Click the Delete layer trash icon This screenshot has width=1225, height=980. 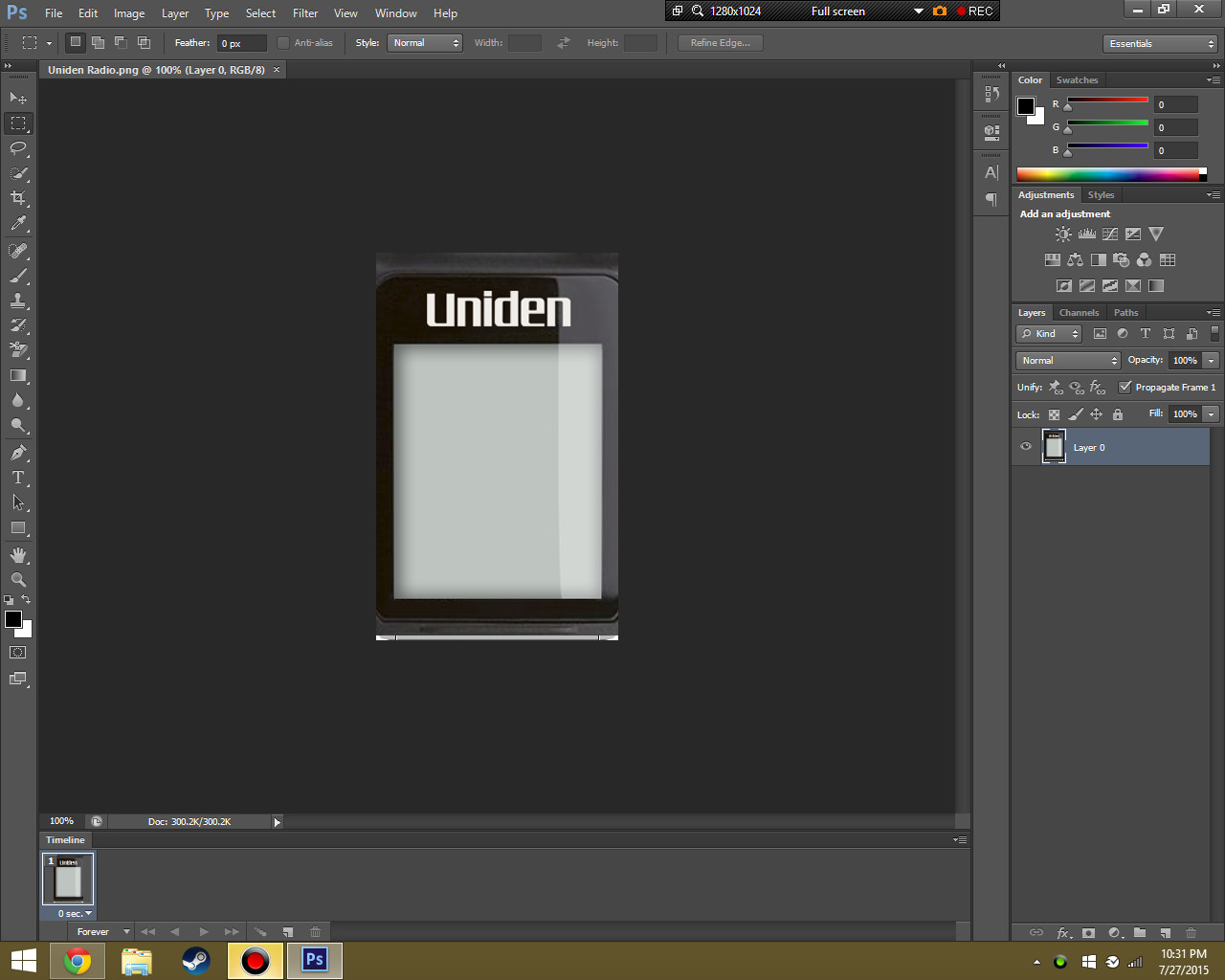pyautogui.click(x=1191, y=932)
